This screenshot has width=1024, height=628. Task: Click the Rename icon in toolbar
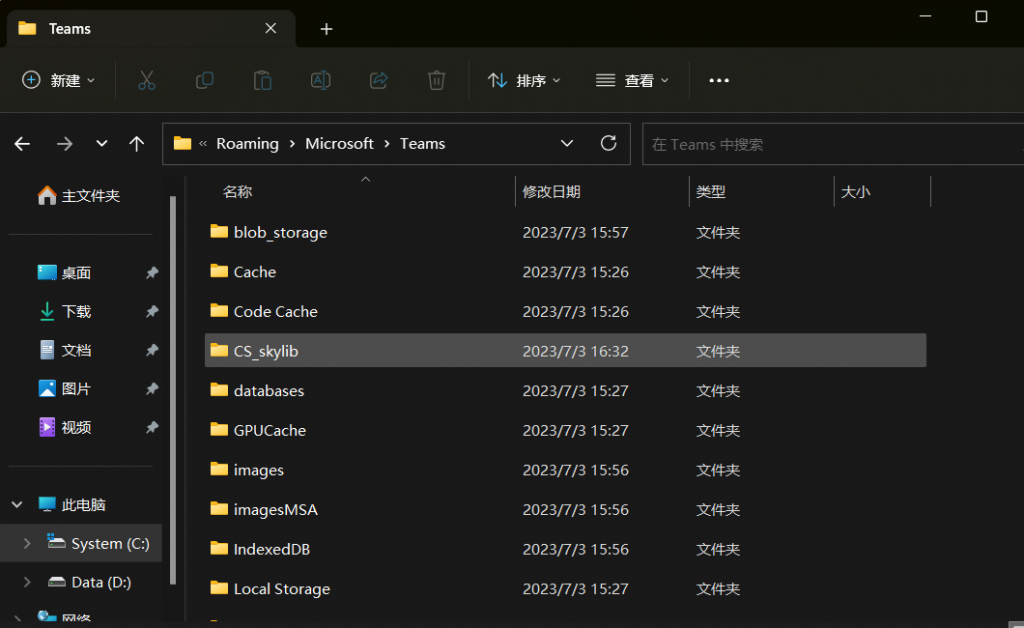pos(321,80)
